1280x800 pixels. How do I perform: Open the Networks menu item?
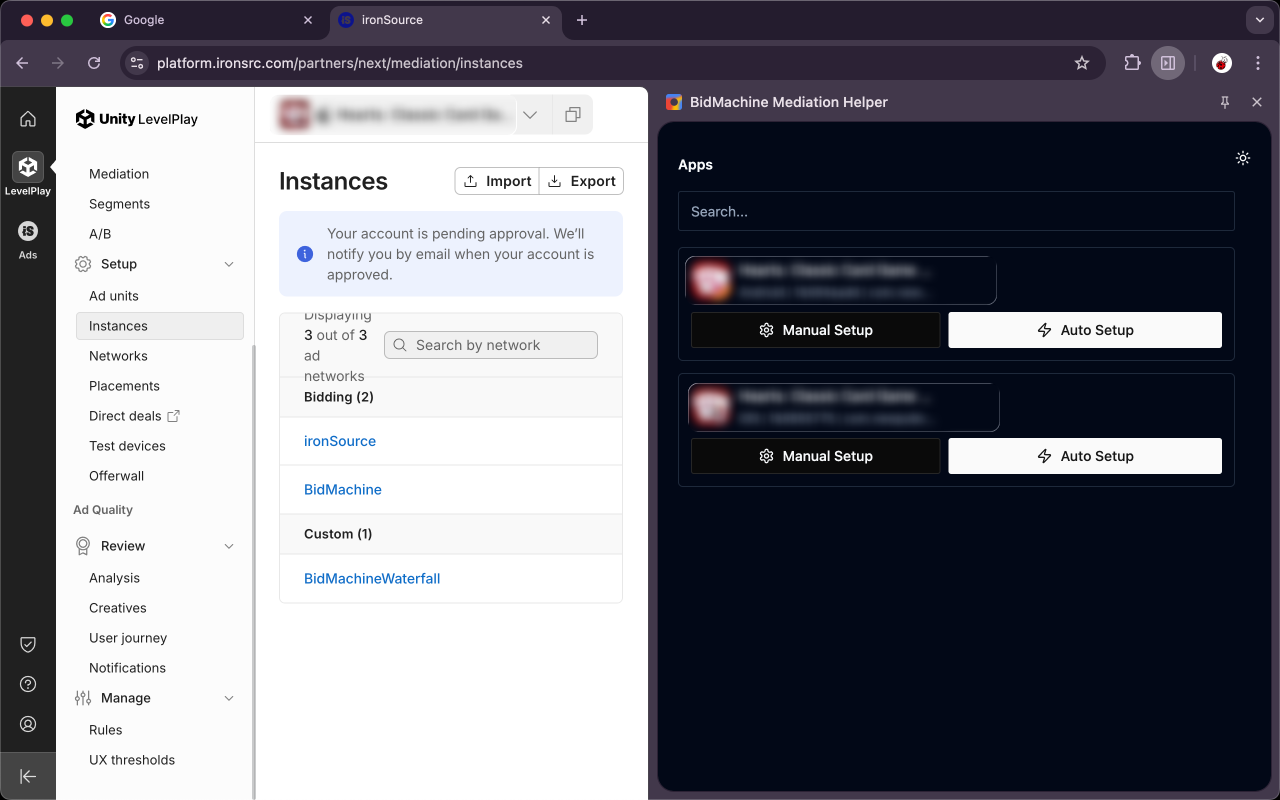(x=118, y=356)
